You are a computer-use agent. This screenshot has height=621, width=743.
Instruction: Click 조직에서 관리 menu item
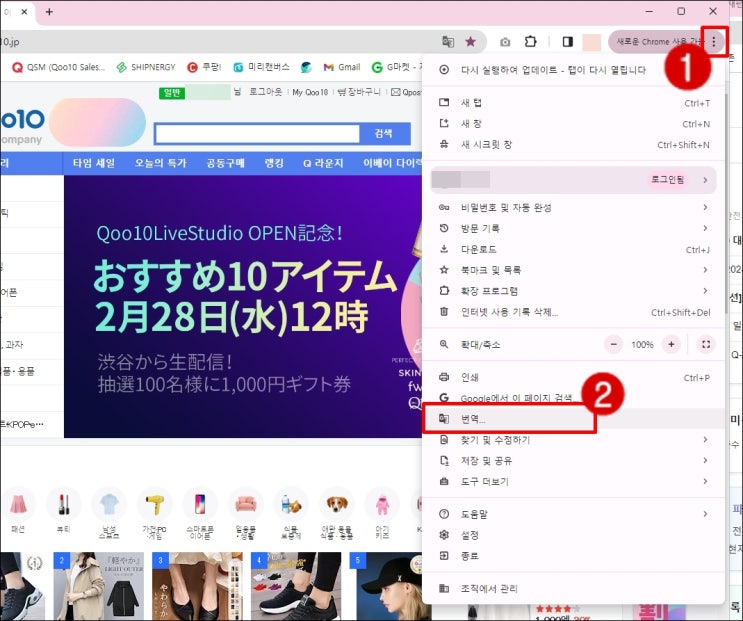pos(573,589)
